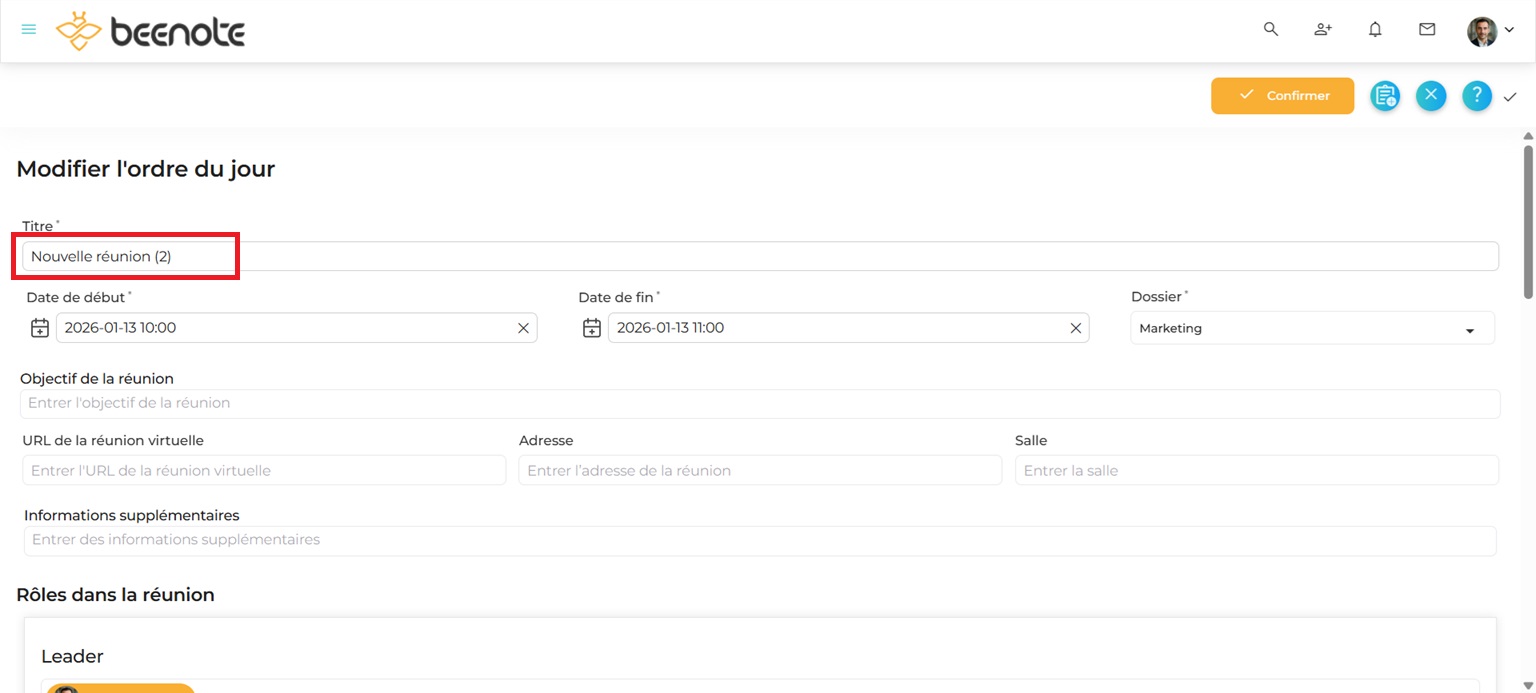The width and height of the screenshot is (1536, 693).
Task: Clear the start date value
Action: coord(523,328)
